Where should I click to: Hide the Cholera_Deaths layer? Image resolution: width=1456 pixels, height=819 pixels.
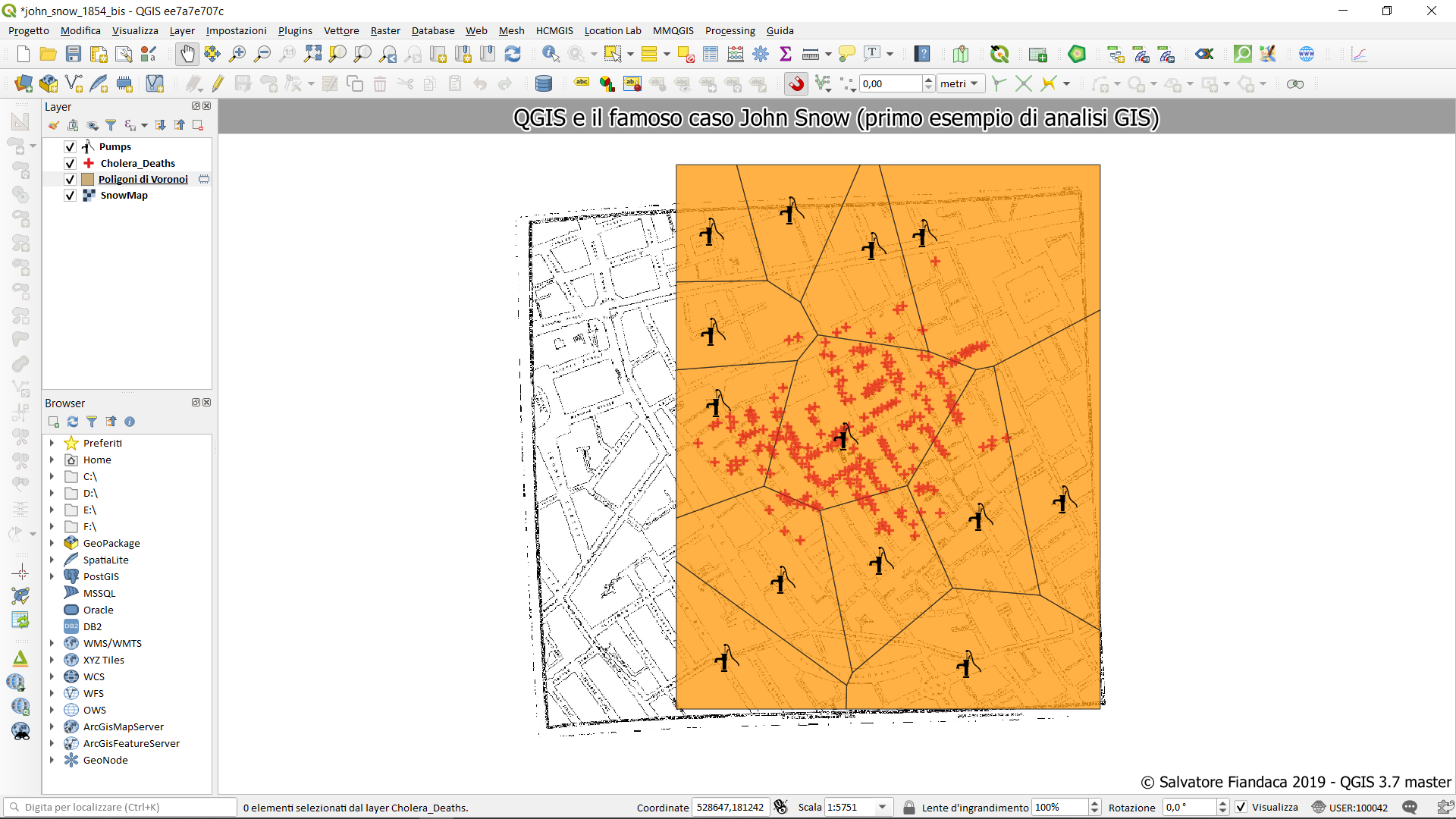point(70,163)
